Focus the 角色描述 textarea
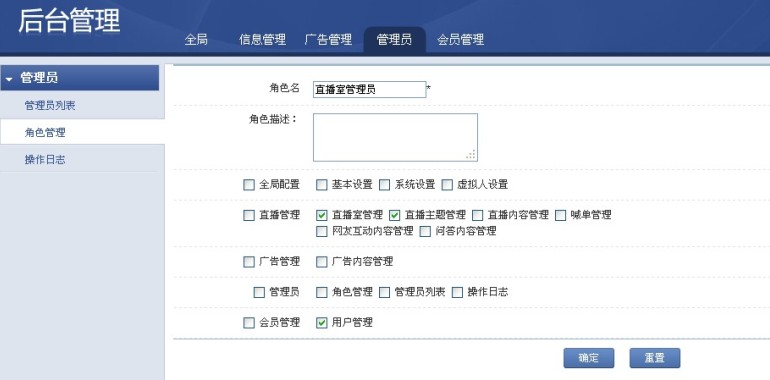The width and height of the screenshot is (770, 380). point(395,137)
